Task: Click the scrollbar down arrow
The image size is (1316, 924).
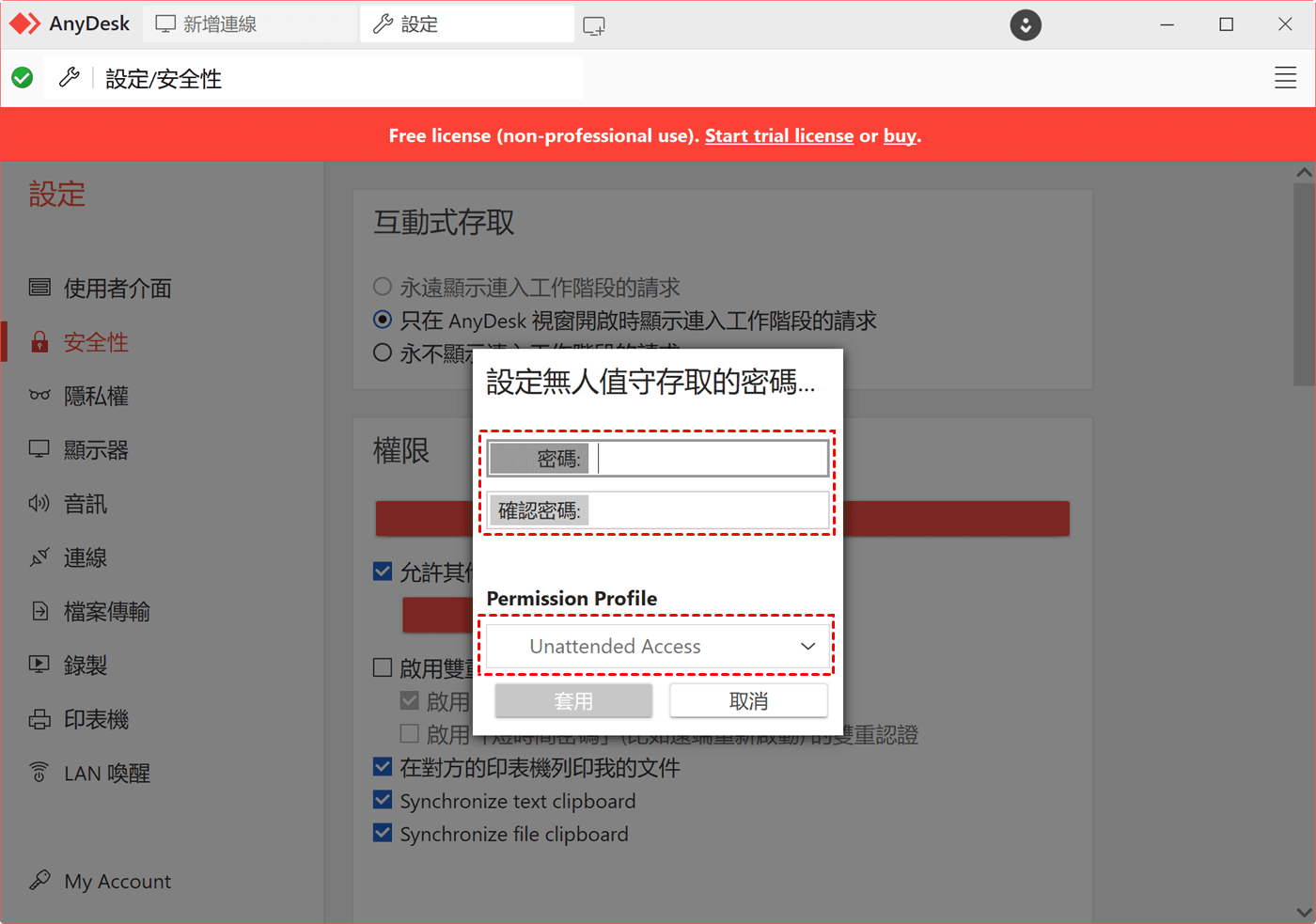Action: point(1304,912)
